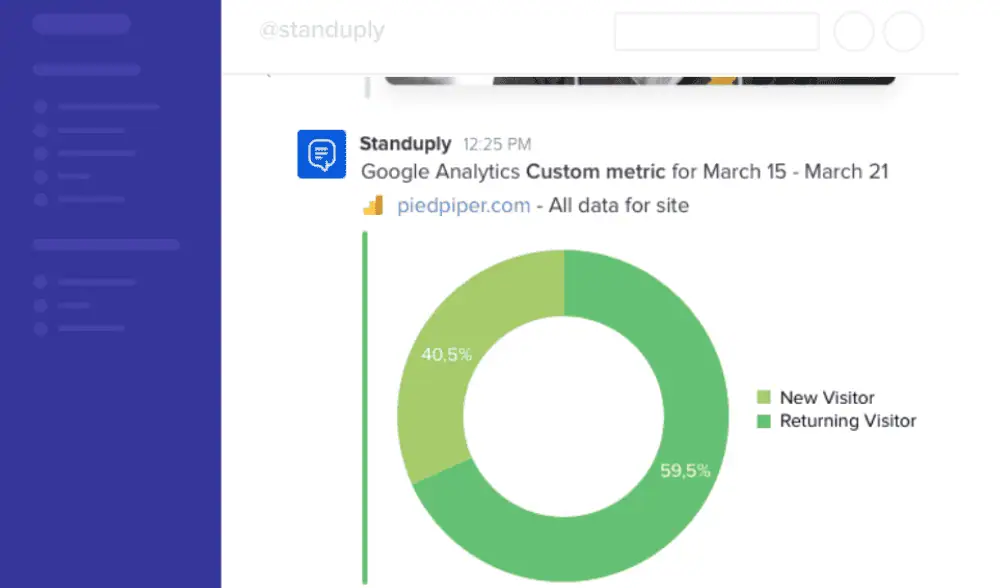This screenshot has height=588, width=1000.
Task: Click the last circular button in header
Action: pos(904,31)
